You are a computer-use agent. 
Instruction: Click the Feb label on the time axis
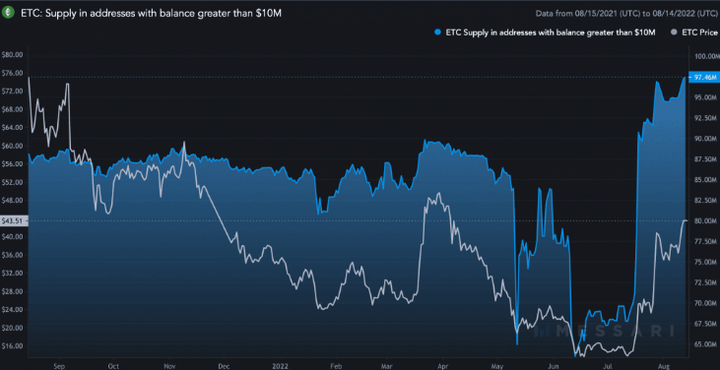(336, 366)
